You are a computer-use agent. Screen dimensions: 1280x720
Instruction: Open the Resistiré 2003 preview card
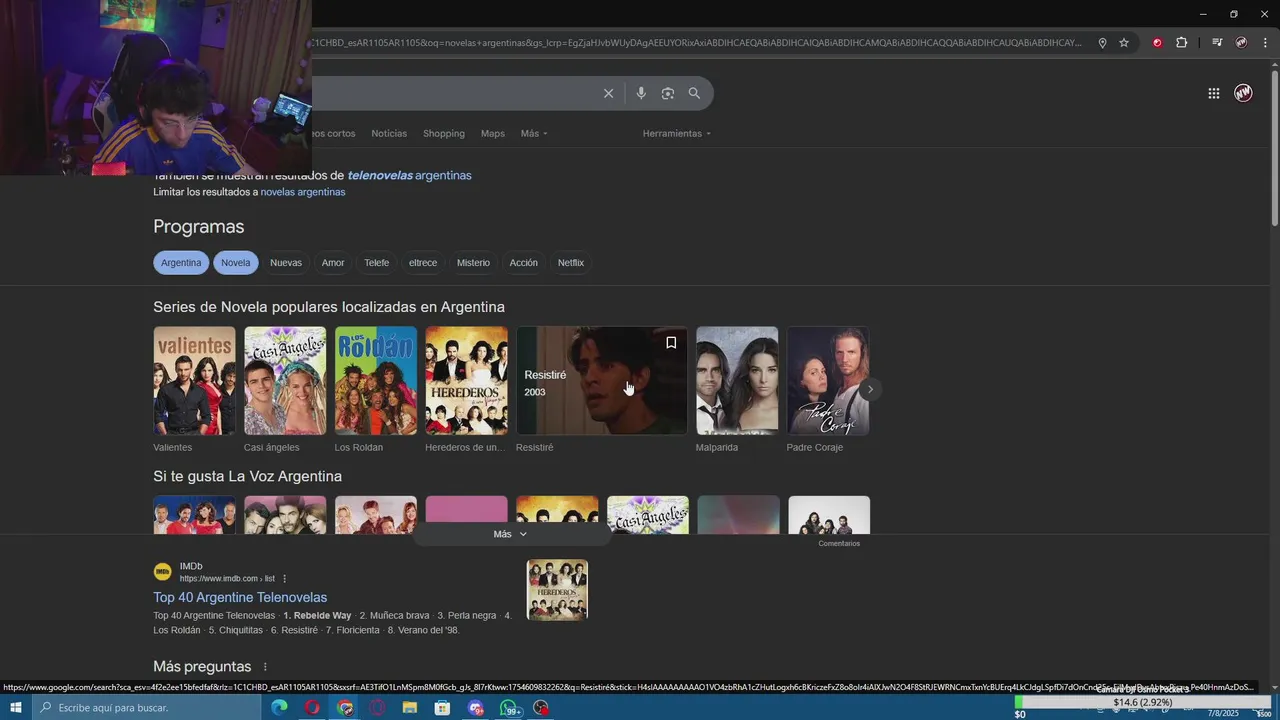coord(602,381)
